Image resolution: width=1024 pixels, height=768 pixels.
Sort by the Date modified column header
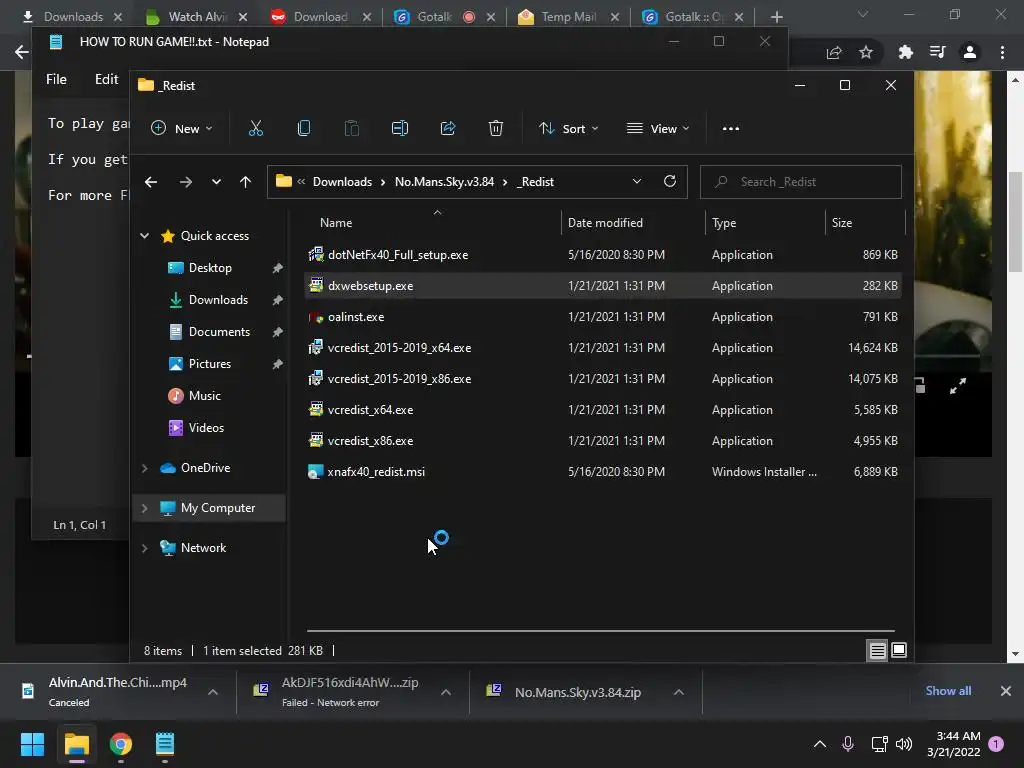coord(605,223)
